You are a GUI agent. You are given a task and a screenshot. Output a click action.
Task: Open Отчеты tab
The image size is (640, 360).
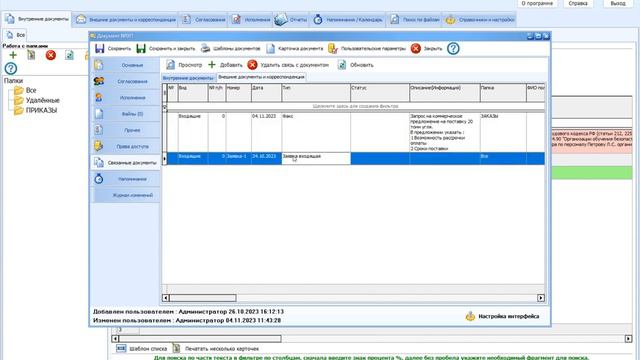pyautogui.click(x=291, y=20)
